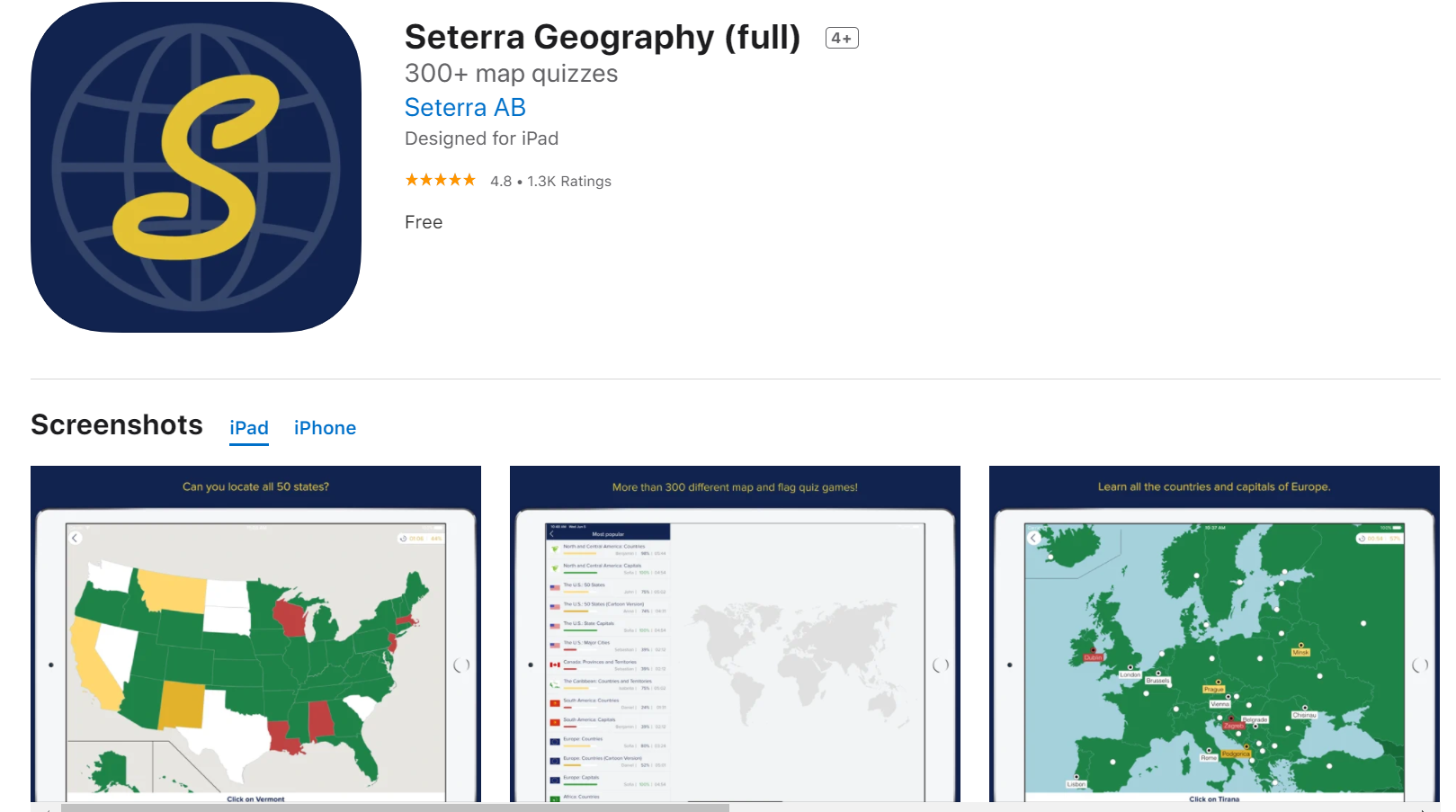The image size is (1456, 812).
Task: Click the Seterra Geography (full) title
Action: (x=603, y=38)
